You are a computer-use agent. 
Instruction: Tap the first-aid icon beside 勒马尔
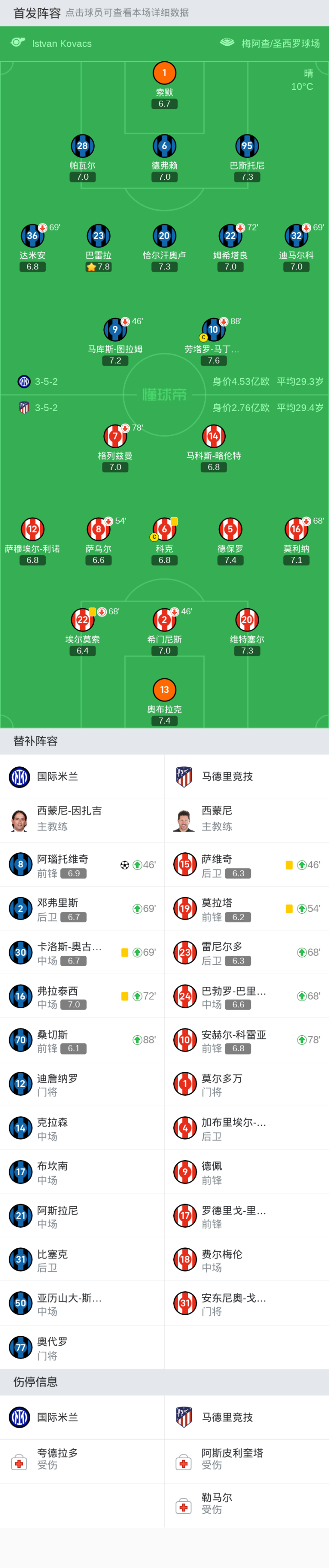184,1507
